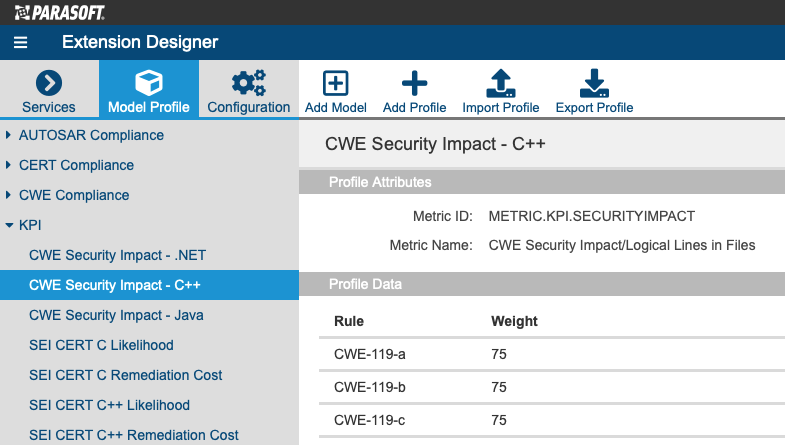Screen dimensions: 785x445
Task: Collapse the KPI tree node
Action: click(9, 225)
